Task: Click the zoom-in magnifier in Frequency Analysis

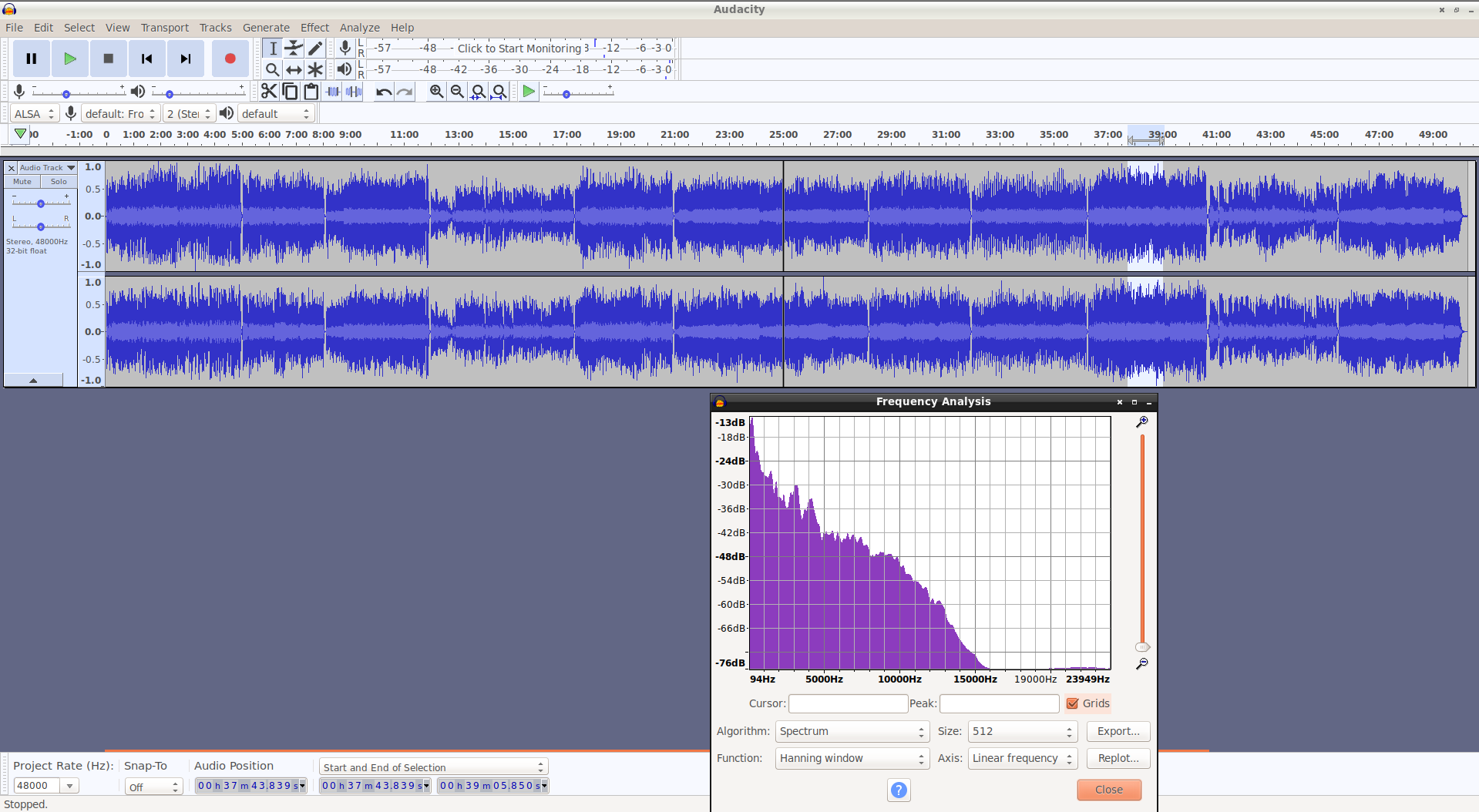Action: [1142, 422]
